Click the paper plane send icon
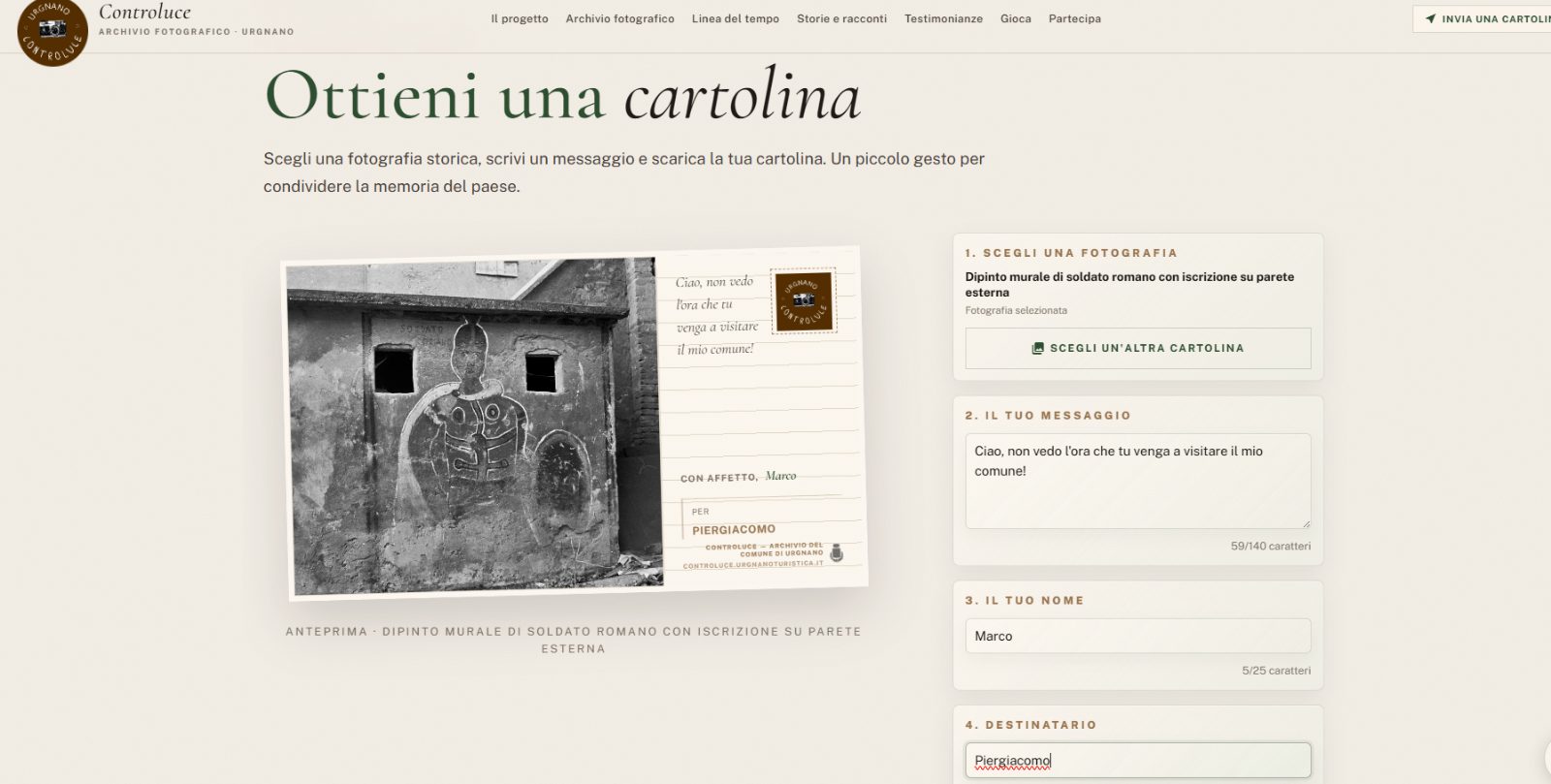This screenshot has height=784, width=1551. tap(1430, 18)
